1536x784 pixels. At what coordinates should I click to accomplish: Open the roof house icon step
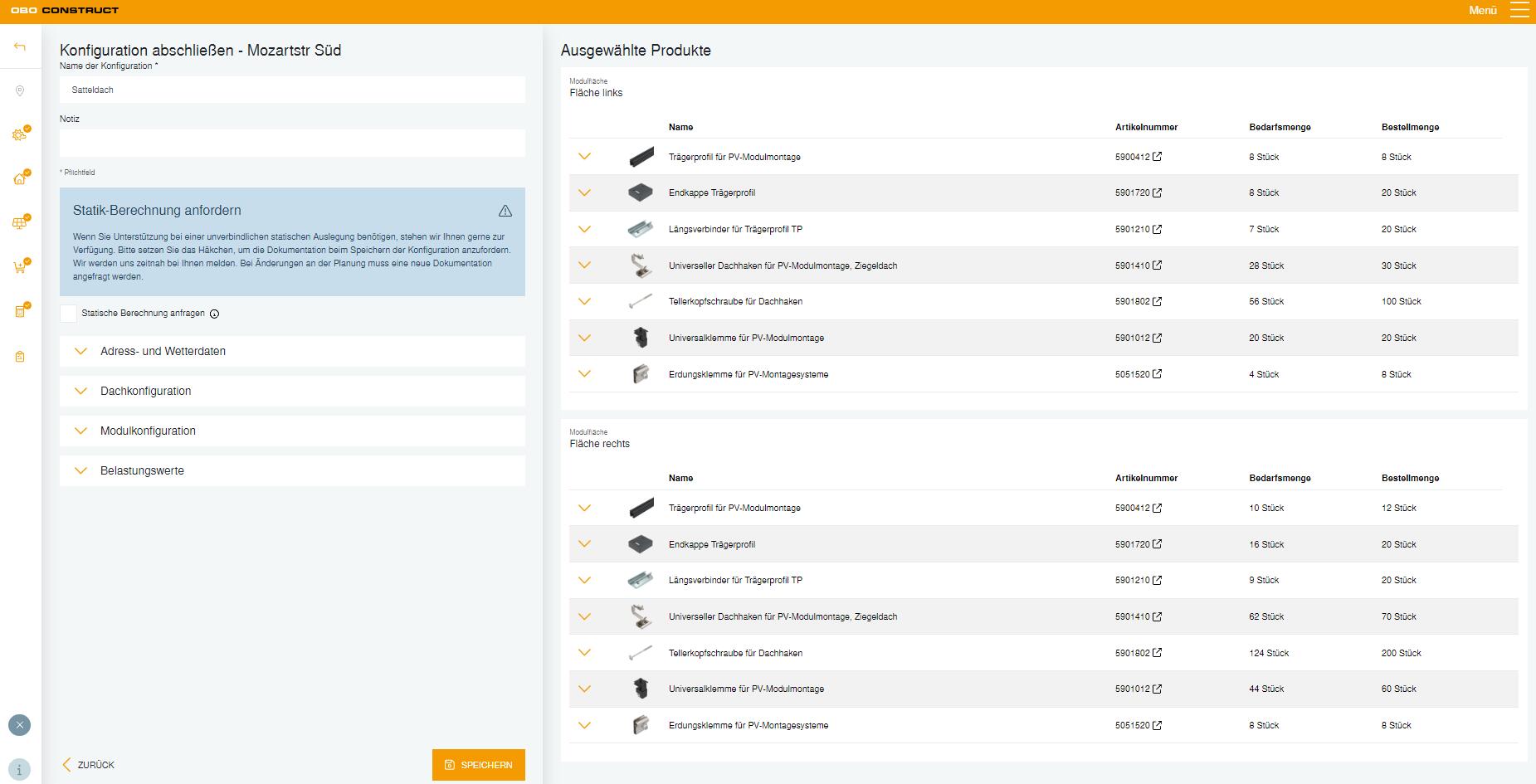(x=21, y=178)
